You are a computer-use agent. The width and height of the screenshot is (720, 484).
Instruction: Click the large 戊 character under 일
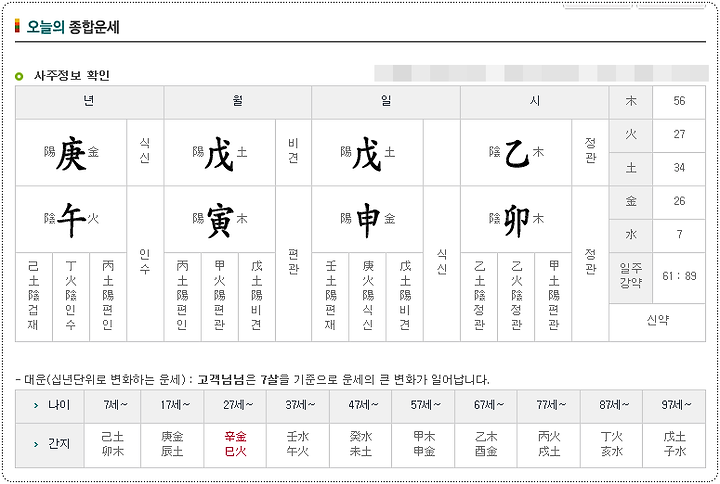click(367, 153)
